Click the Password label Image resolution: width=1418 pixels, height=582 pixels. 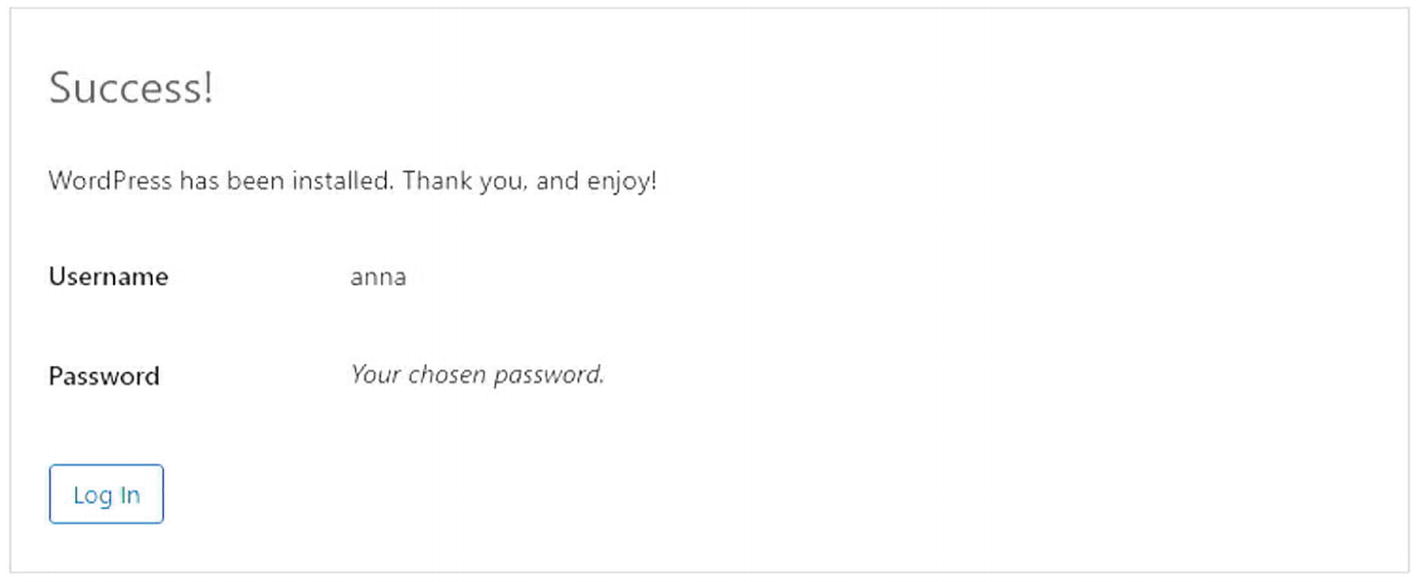(104, 376)
